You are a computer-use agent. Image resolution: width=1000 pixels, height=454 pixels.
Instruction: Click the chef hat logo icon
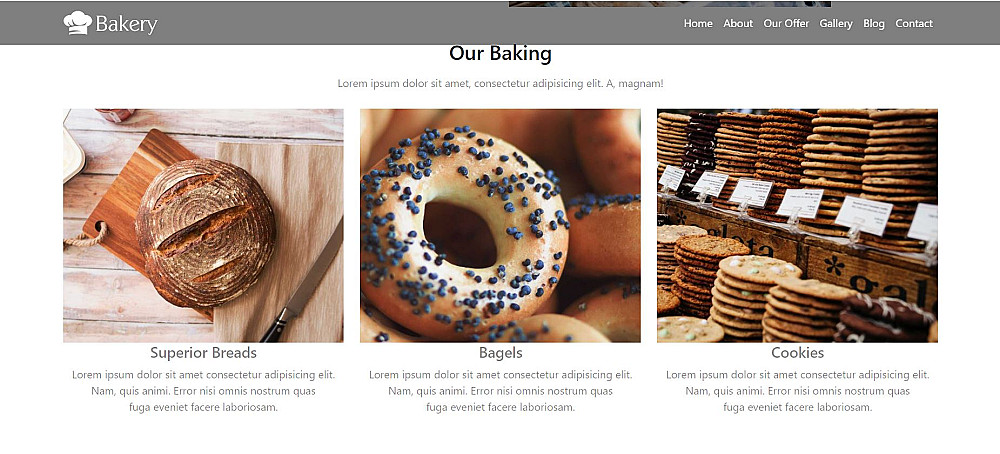(x=78, y=23)
